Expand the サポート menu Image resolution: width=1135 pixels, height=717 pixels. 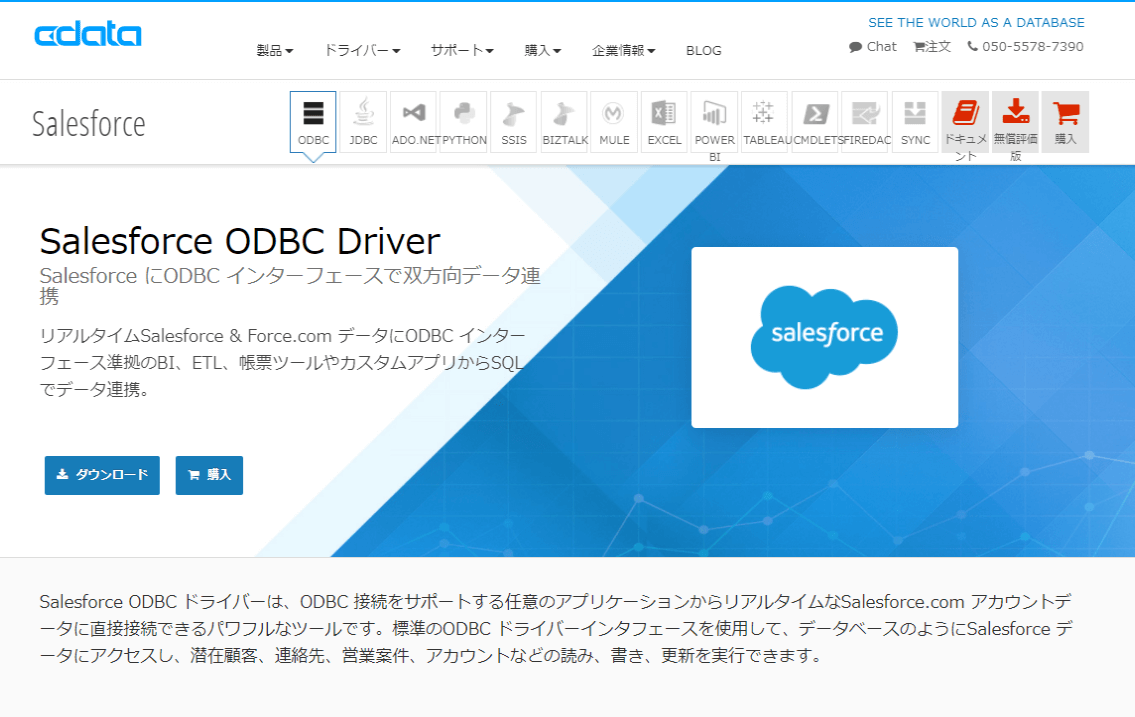462,51
